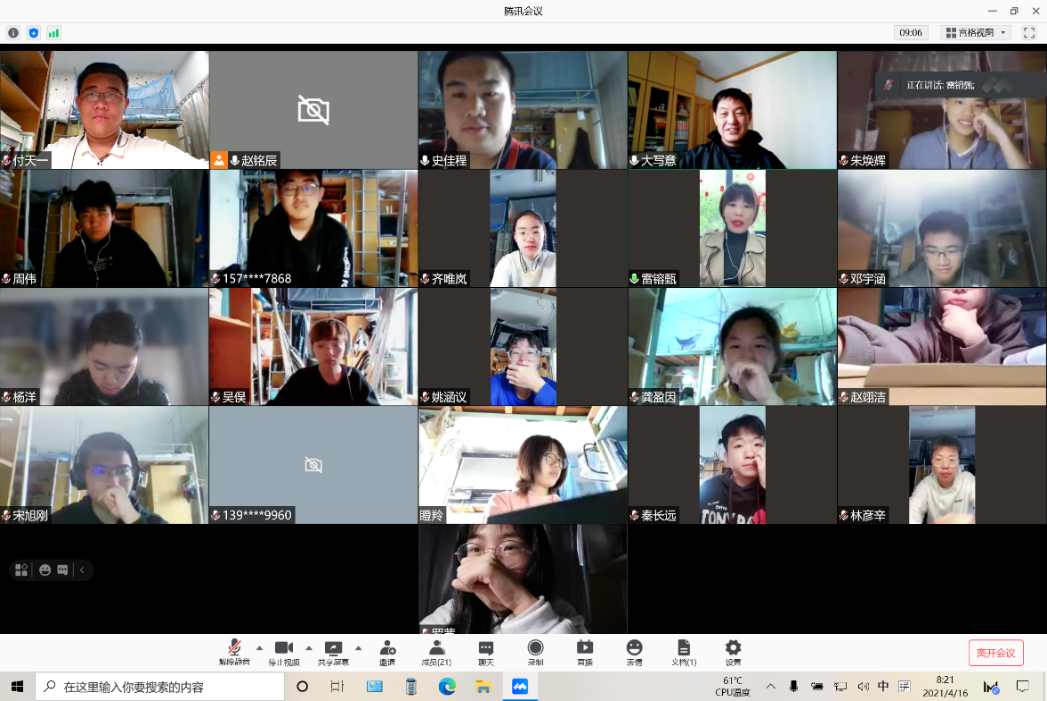Click the chat bubble icon in floating toolbar
1047x701 pixels.
click(x=63, y=569)
